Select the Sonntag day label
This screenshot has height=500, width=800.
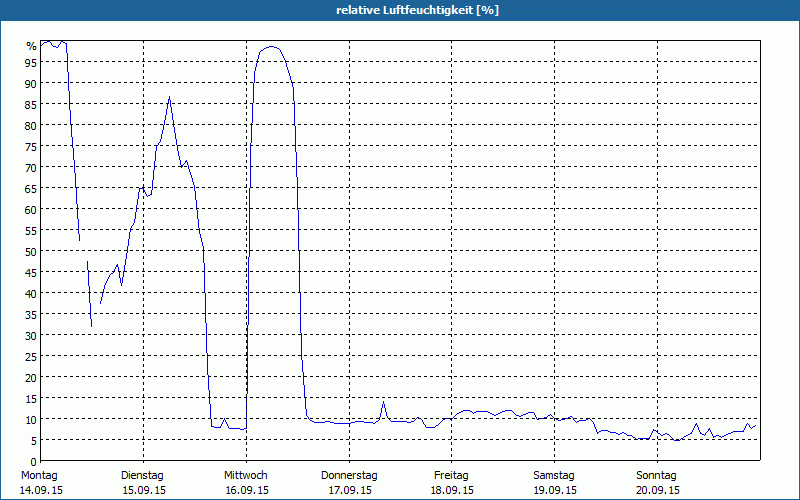point(656,476)
